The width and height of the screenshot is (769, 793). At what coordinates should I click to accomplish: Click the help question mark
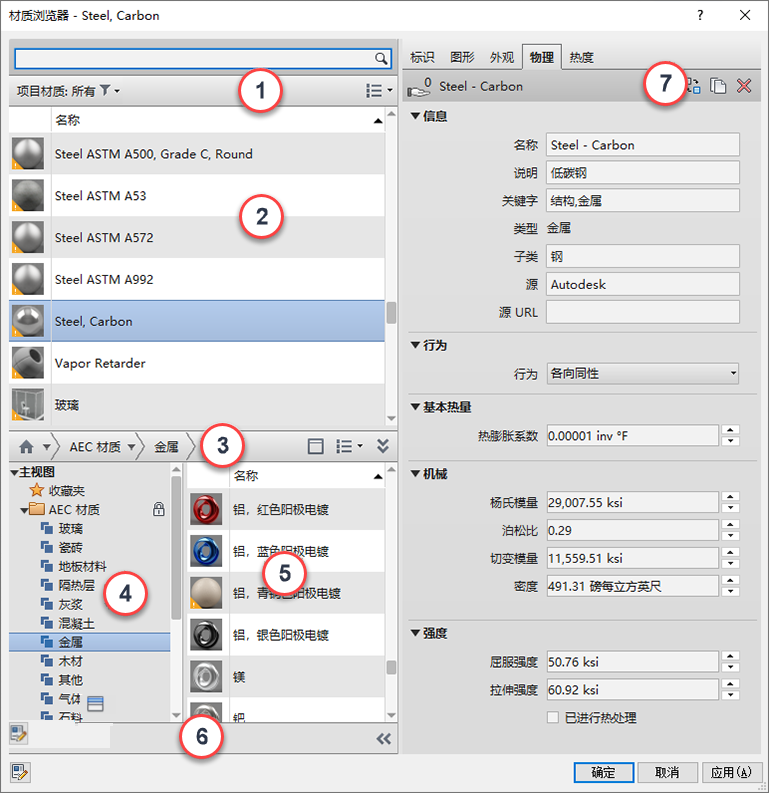tap(700, 15)
